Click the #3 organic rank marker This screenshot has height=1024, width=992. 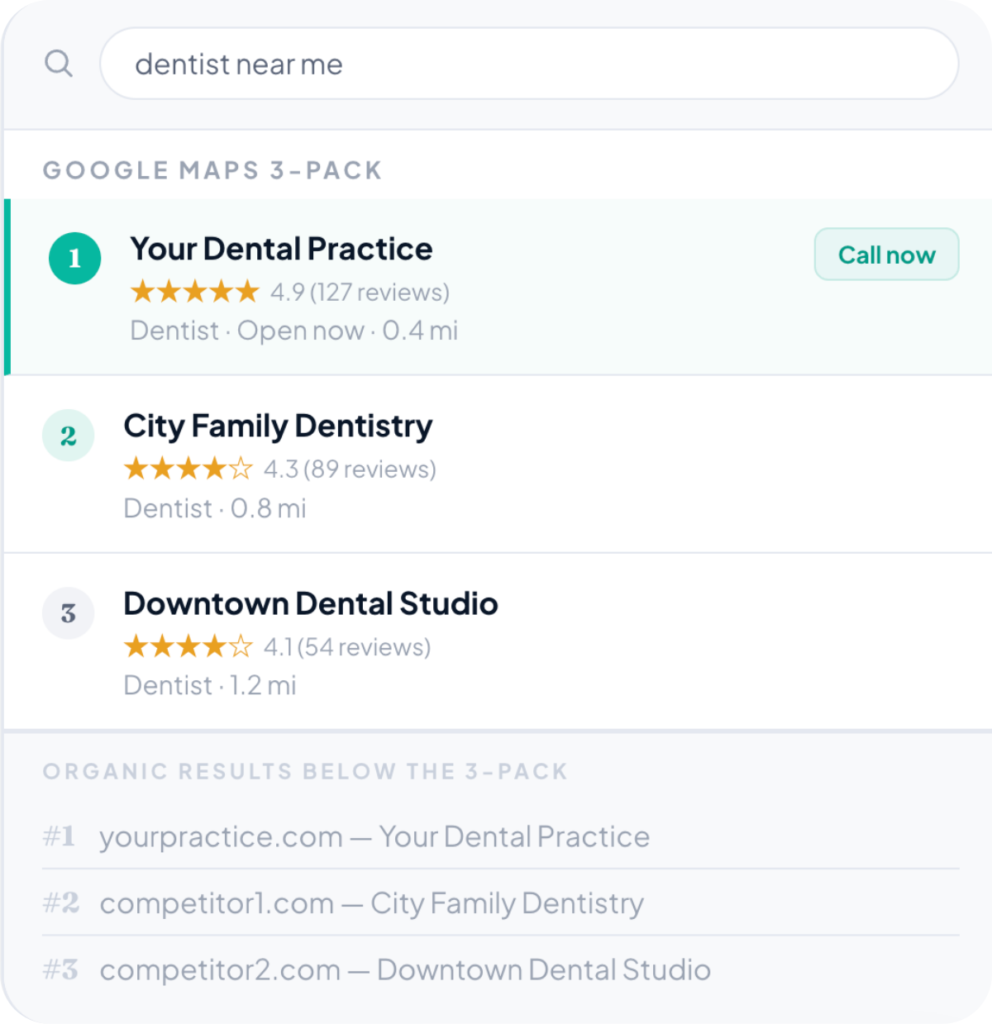coord(61,970)
